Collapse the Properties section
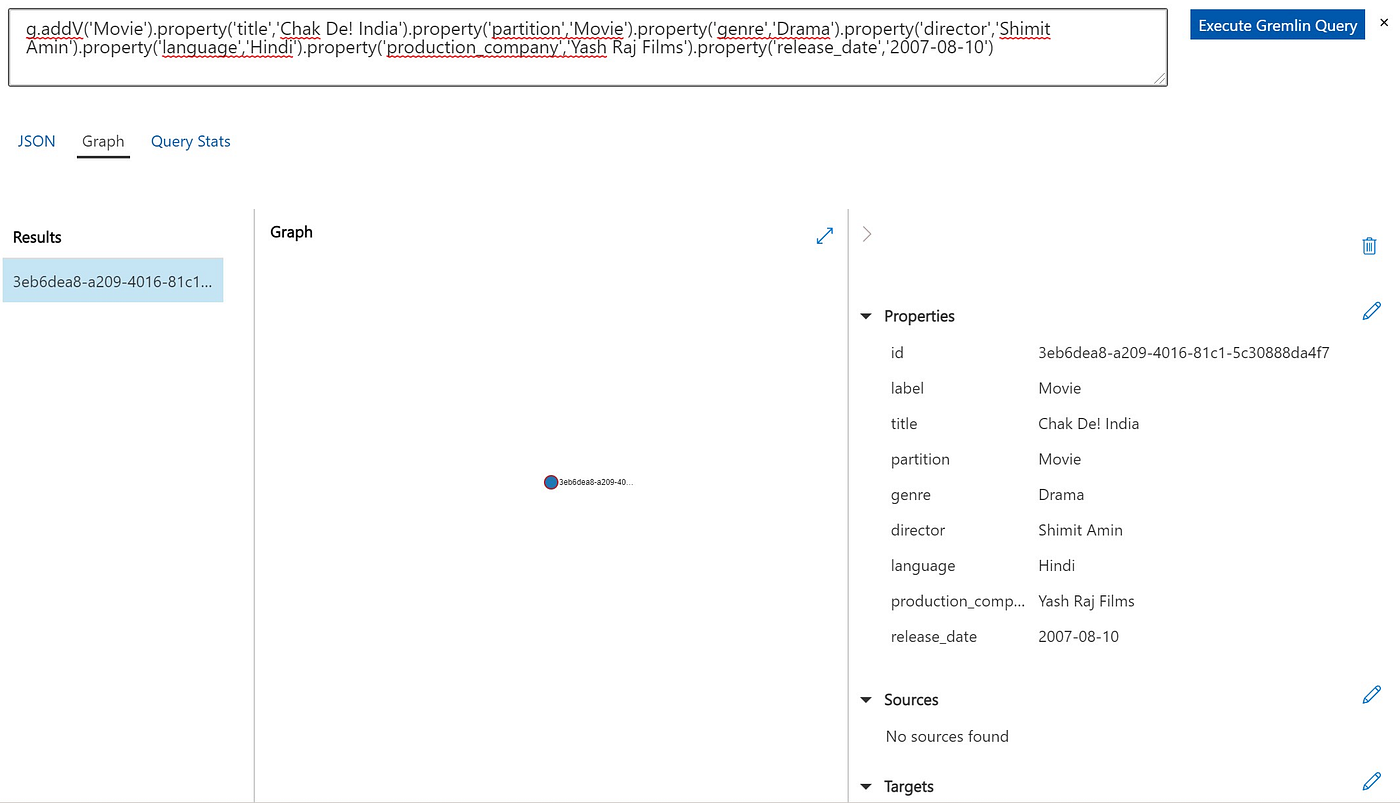Image resolution: width=1400 pixels, height=803 pixels. [865, 315]
